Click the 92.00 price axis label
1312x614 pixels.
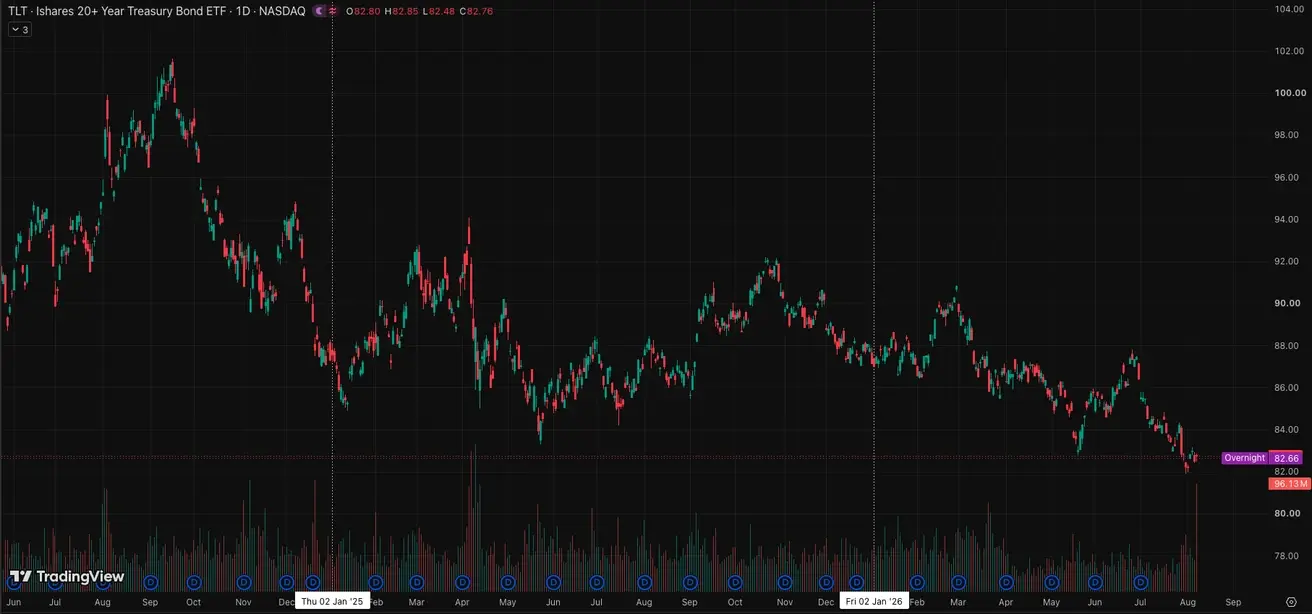tap(1286, 261)
